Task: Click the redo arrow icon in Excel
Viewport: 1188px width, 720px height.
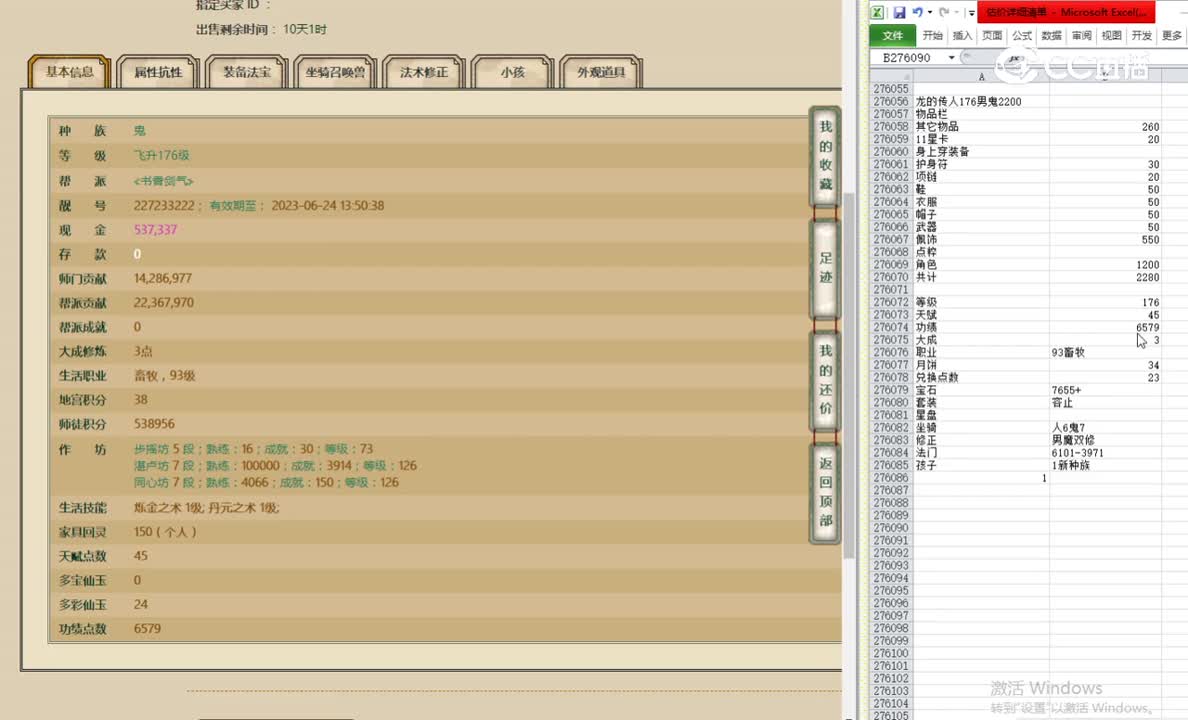Action: [944, 12]
